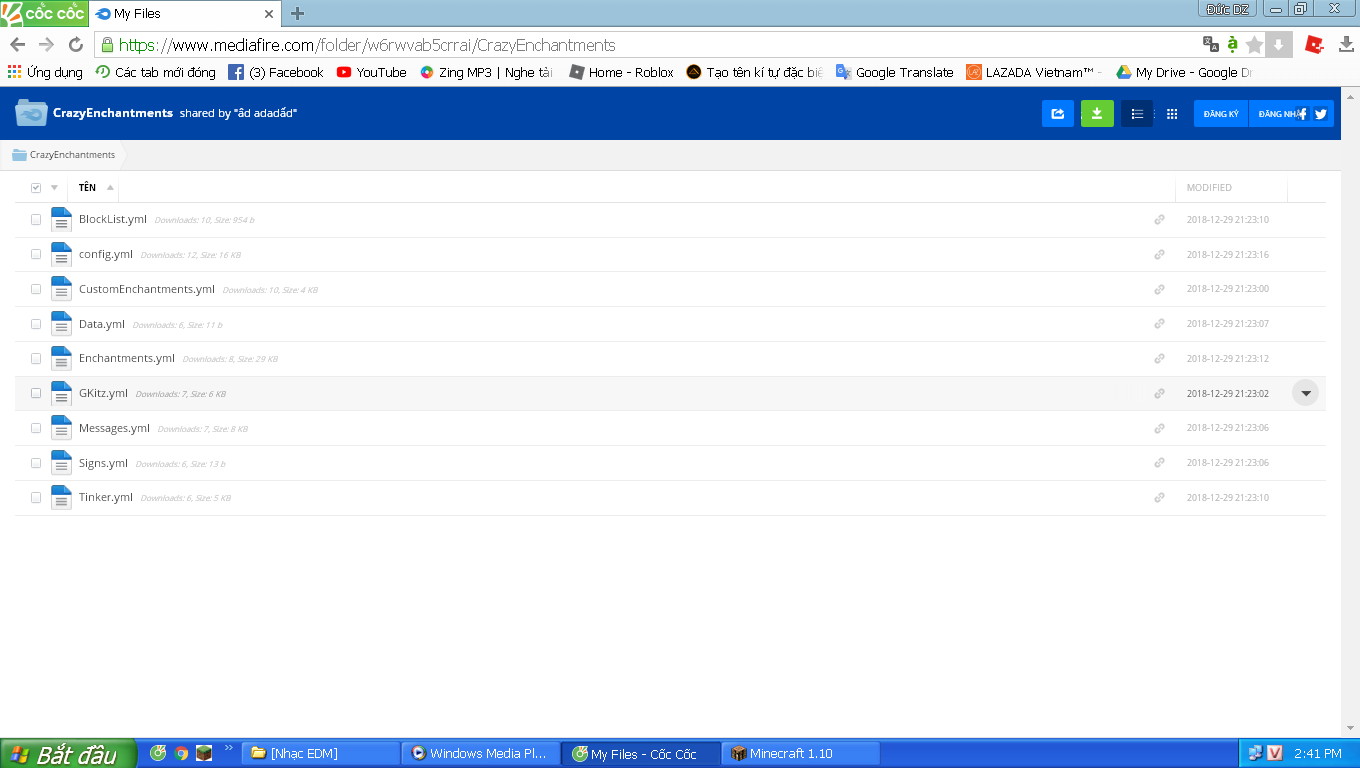Open a new browser tab
The image size is (1360, 768).
(297, 14)
